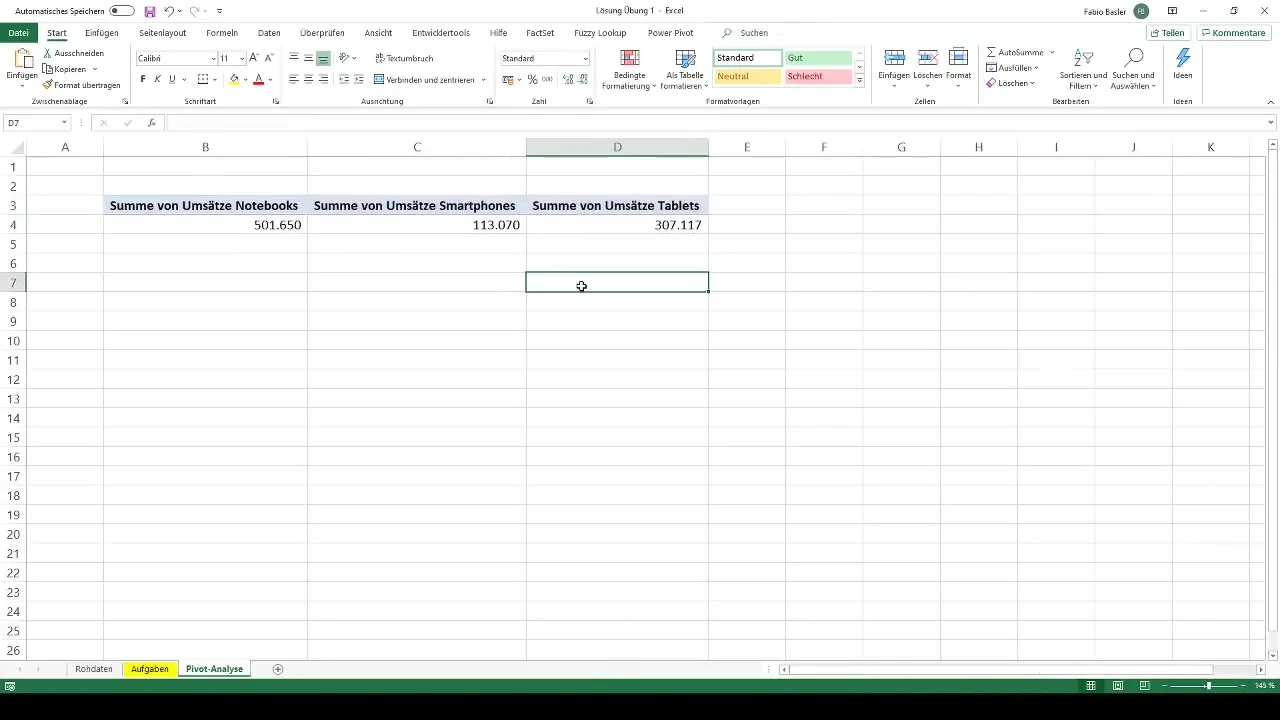The image size is (1280, 720).
Task: Apply the Gut green cell style
Action: point(818,58)
